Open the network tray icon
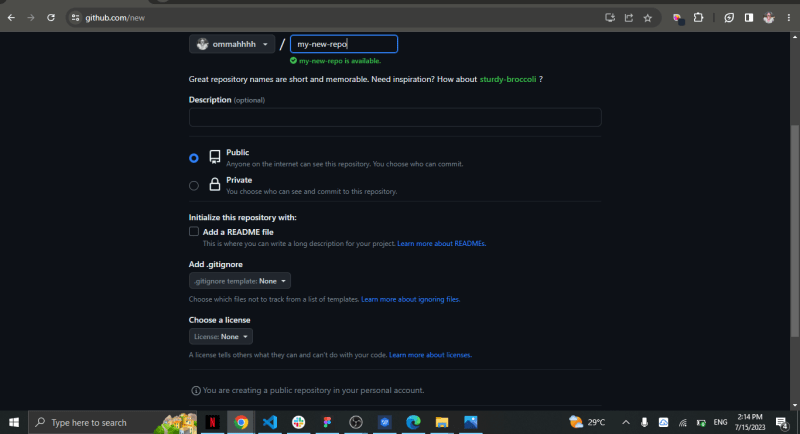 coord(683,422)
